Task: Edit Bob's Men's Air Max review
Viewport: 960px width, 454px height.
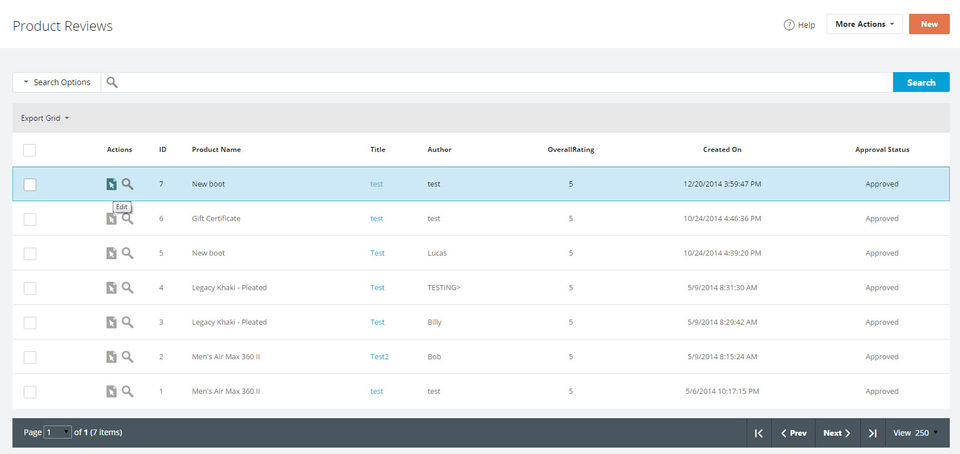Action: coord(111,357)
